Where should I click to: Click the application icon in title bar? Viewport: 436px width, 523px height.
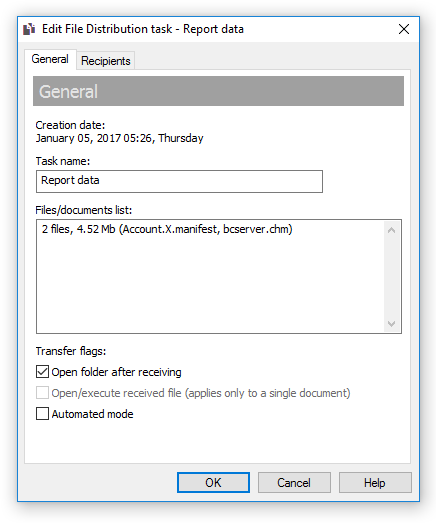point(29,29)
